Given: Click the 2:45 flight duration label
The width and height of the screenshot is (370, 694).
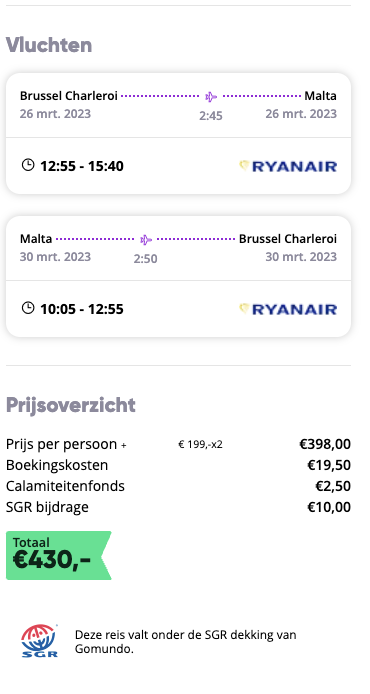Looking at the screenshot, I should 211,116.
